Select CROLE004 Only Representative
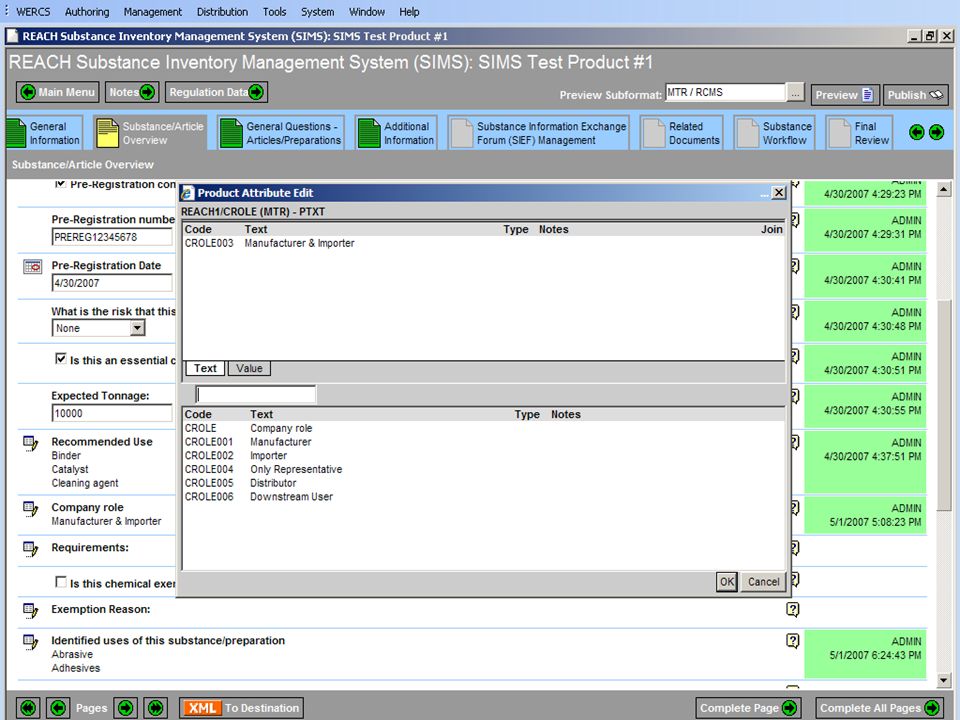This screenshot has width=960, height=720. (x=484, y=470)
